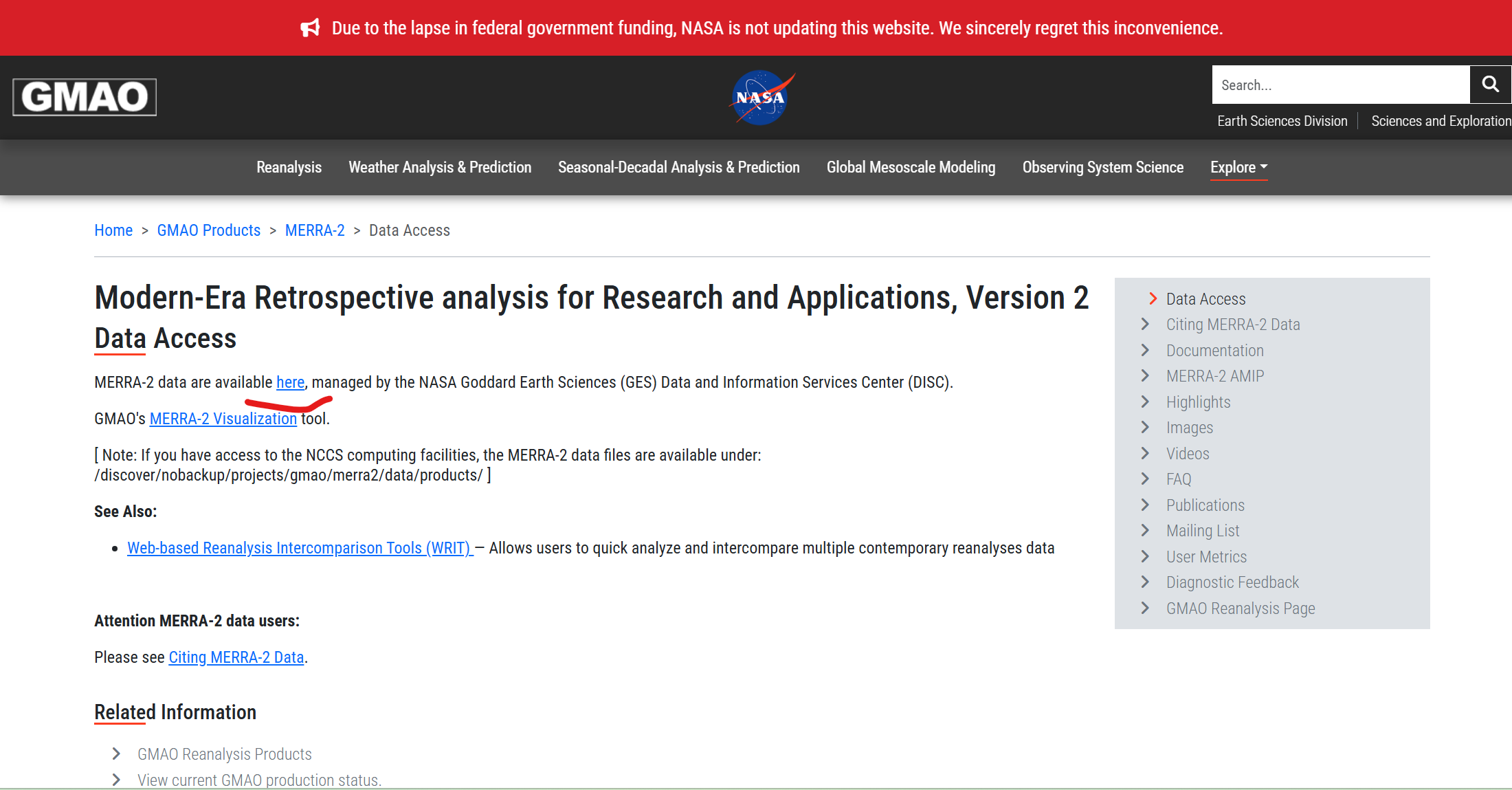Open the MERRA-2 Visualization link
The width and height of the screenshot is (1512, 790).
pyautogui.click(x=223, y=419)
